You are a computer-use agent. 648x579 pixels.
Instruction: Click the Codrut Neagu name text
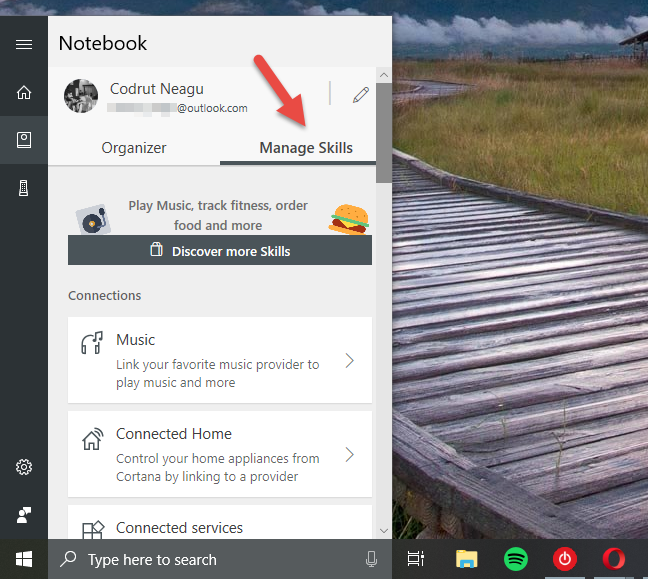point(157,89)
